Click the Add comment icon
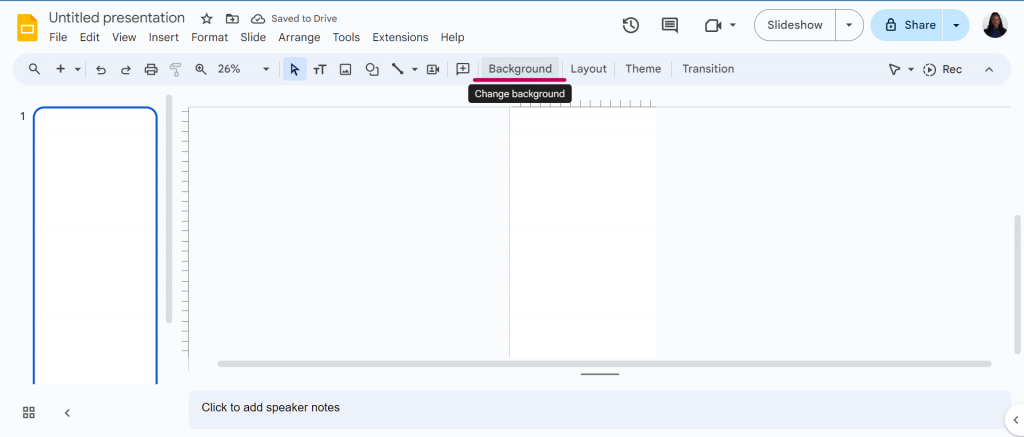 coord(463,69)
